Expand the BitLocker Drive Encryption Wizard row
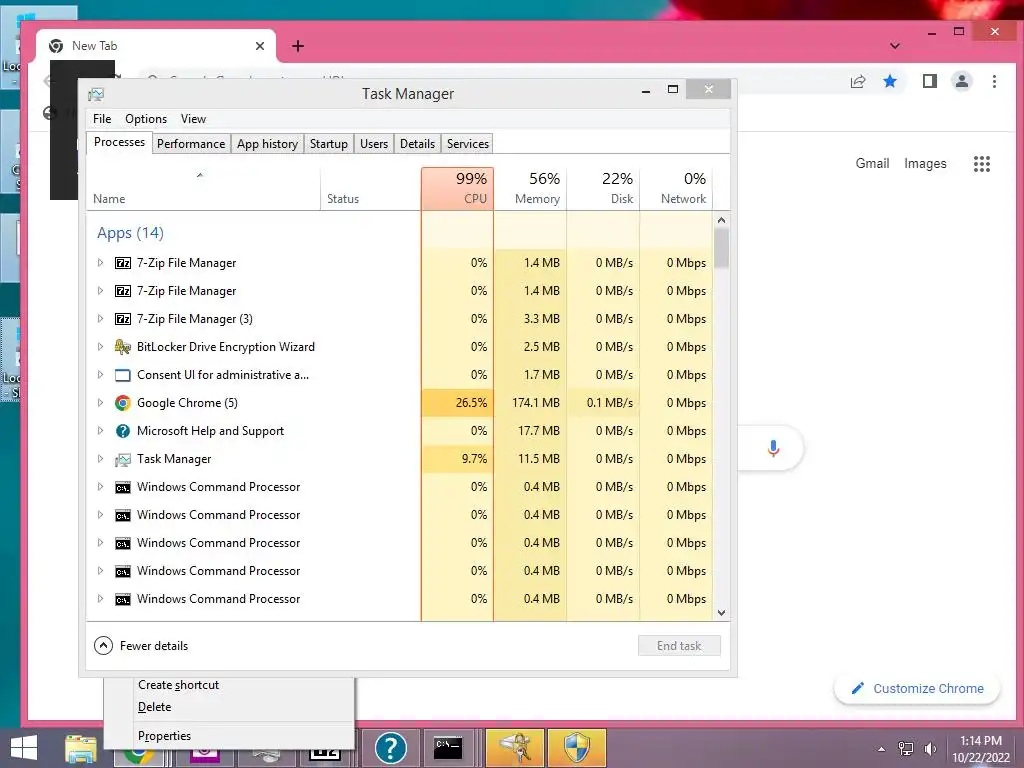1024x768 pixels. pyautogui.click(x=100, y=347)
